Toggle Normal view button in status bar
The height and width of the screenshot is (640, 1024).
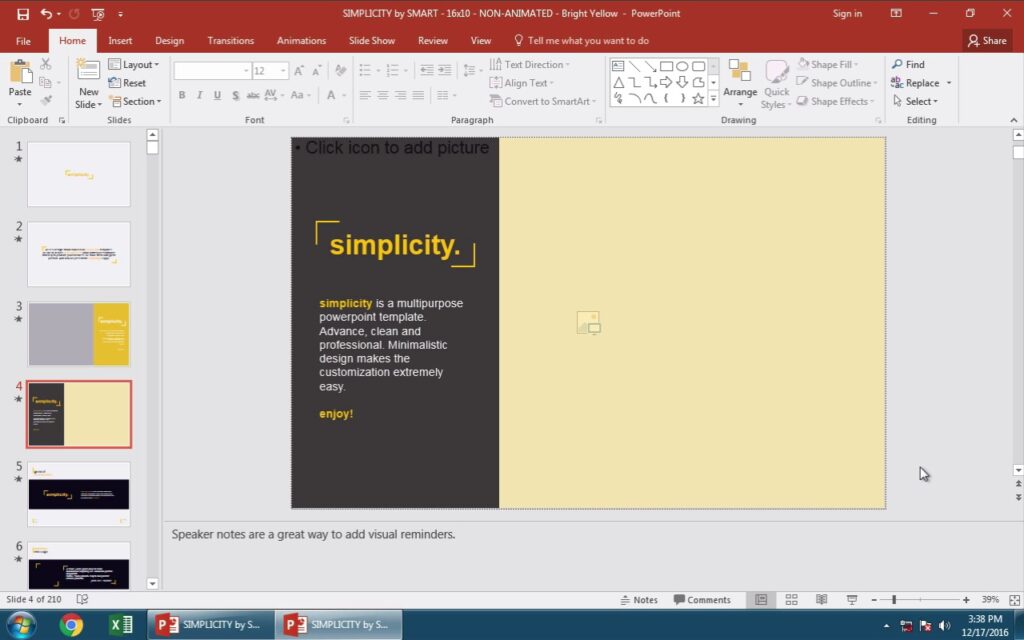(761, 600)
